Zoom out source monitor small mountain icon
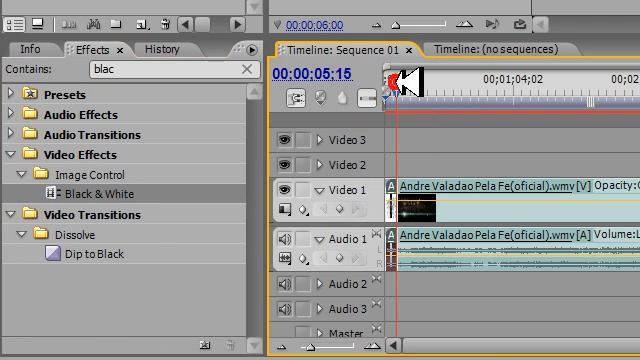 tap(376, 25)
